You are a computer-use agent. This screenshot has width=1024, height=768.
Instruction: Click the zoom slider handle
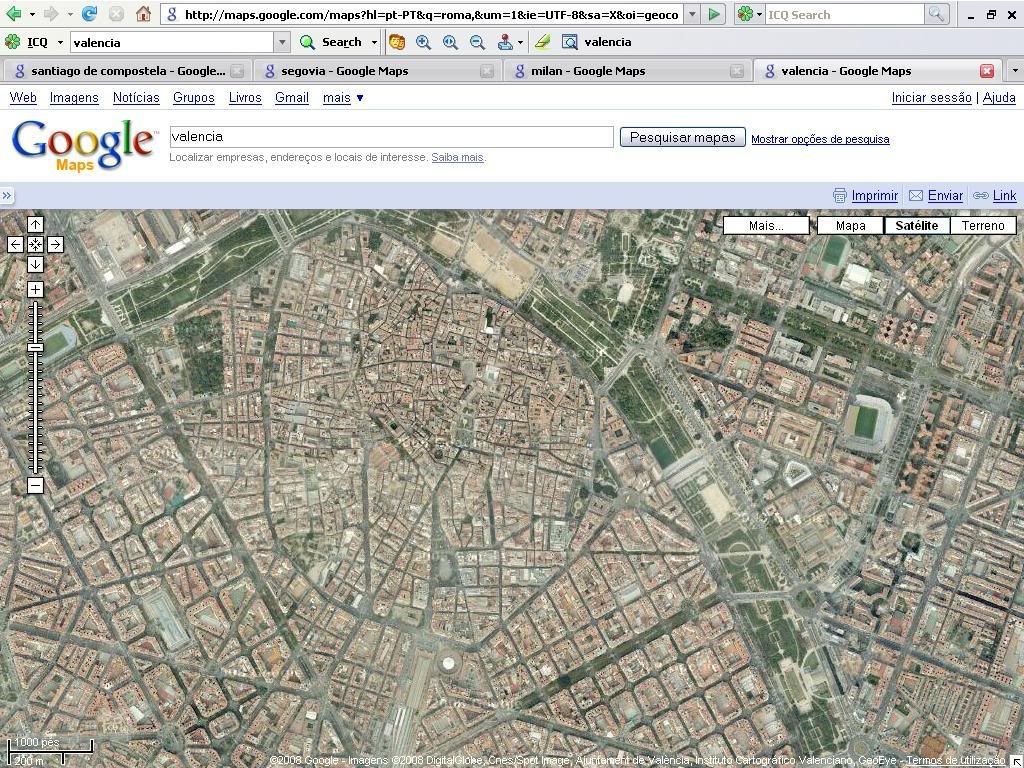35,347
